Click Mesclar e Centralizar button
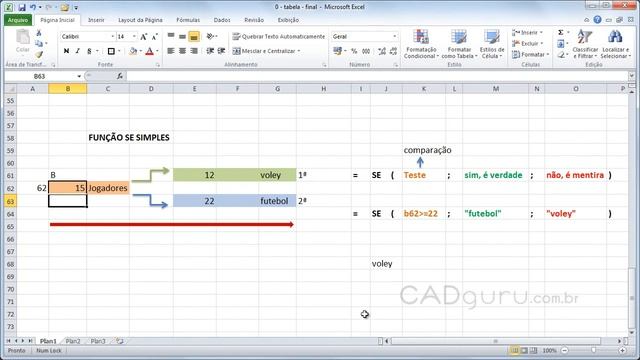Image resolution: width=640 pixels, height=360 pixels. (x=266, y=51)
